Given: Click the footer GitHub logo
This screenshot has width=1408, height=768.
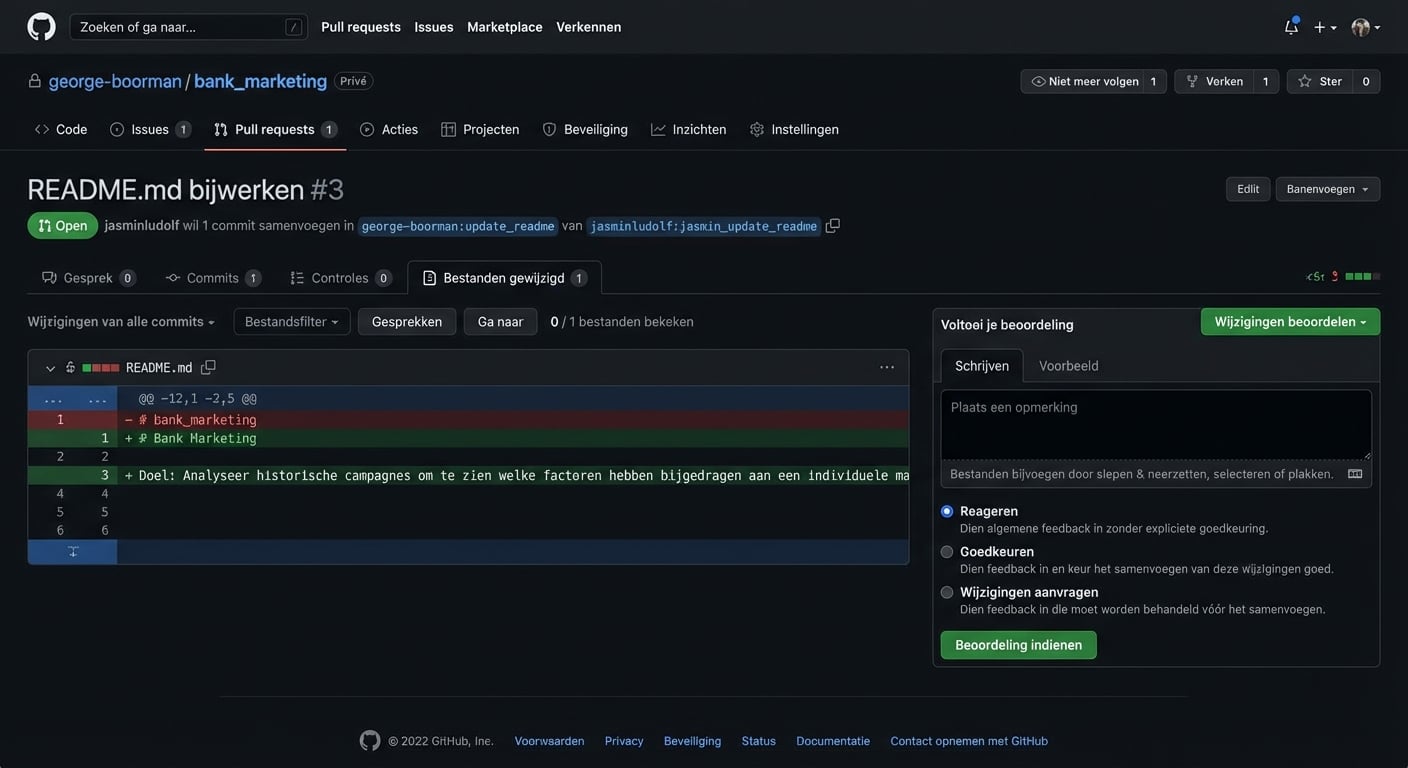Looking at the screenshot, I should pos(370,741).
